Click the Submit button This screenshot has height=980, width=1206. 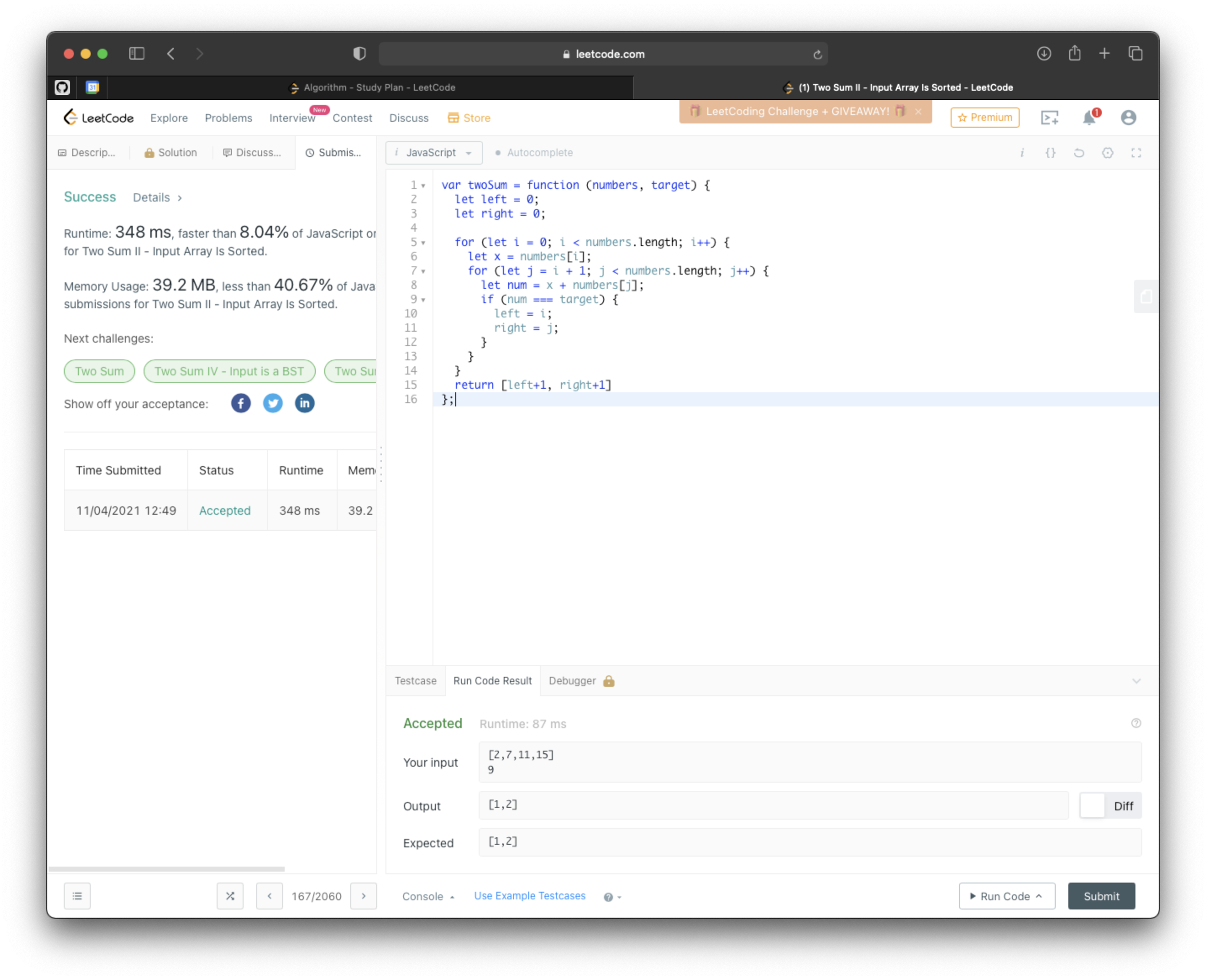pos(1101,895)
